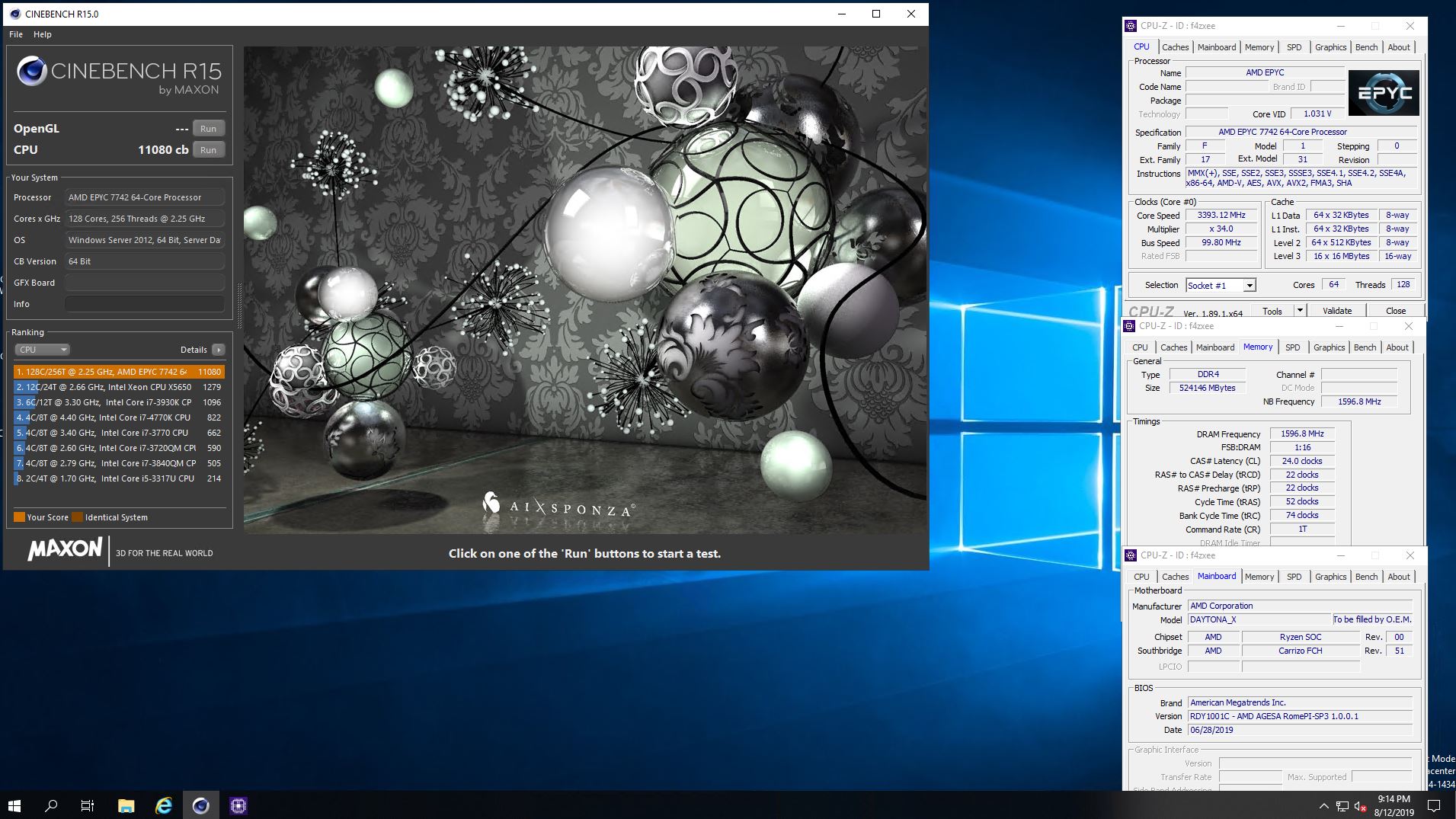The height and width of the screenshot is (819, 1456).
Task: Open Graphics tab in top CPU-Z window
Action: coord(1330,47)
